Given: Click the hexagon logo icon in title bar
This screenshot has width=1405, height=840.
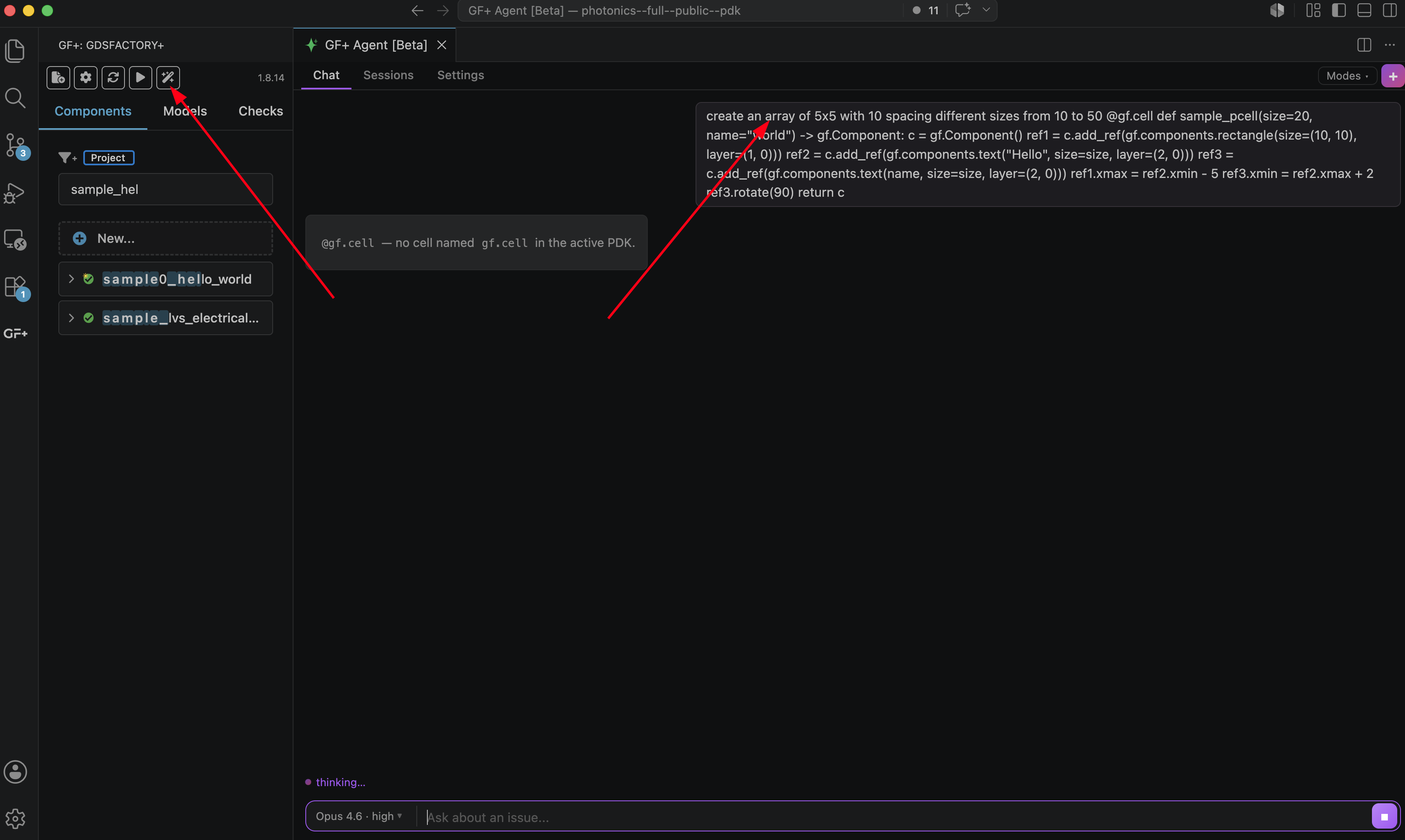Looking at the screenshot, I should pyautogui.click(x=1277, y=10).
